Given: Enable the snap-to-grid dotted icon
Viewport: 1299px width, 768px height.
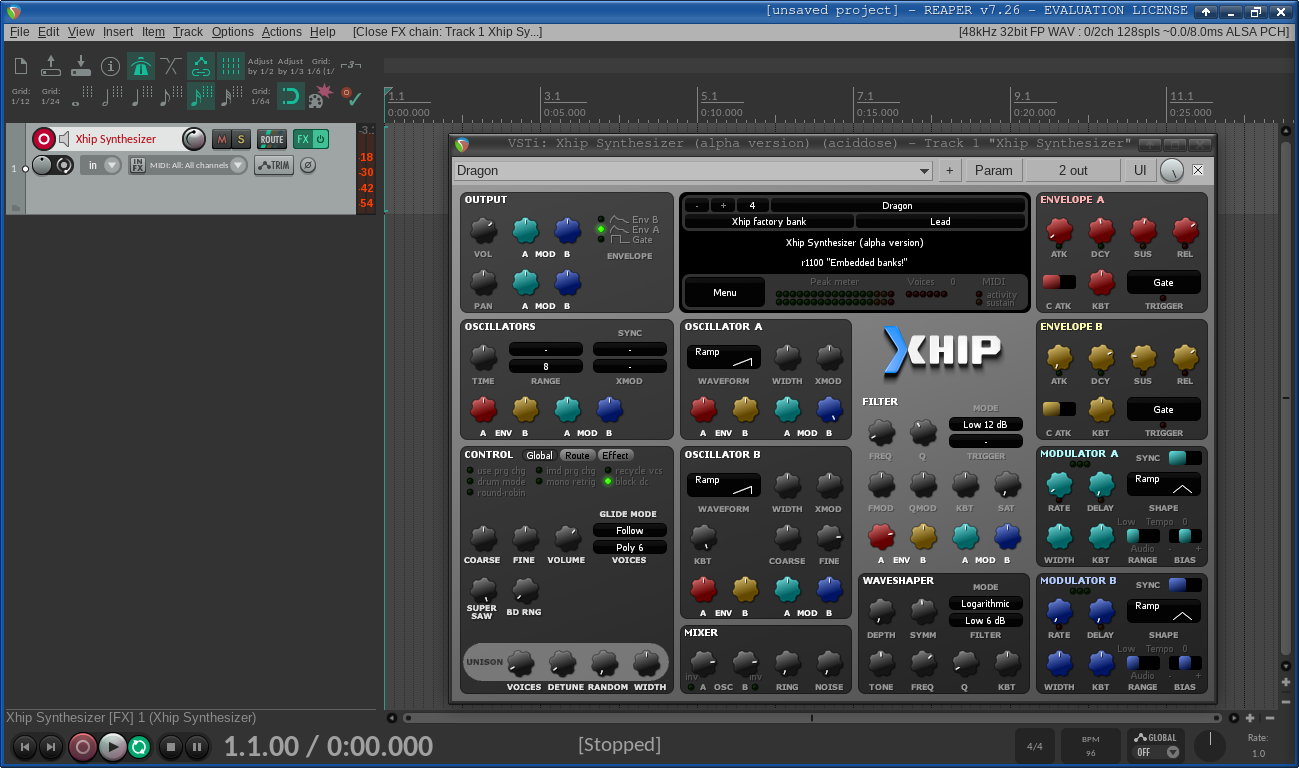Looking at the screenshot, I should tap(231, 66).
